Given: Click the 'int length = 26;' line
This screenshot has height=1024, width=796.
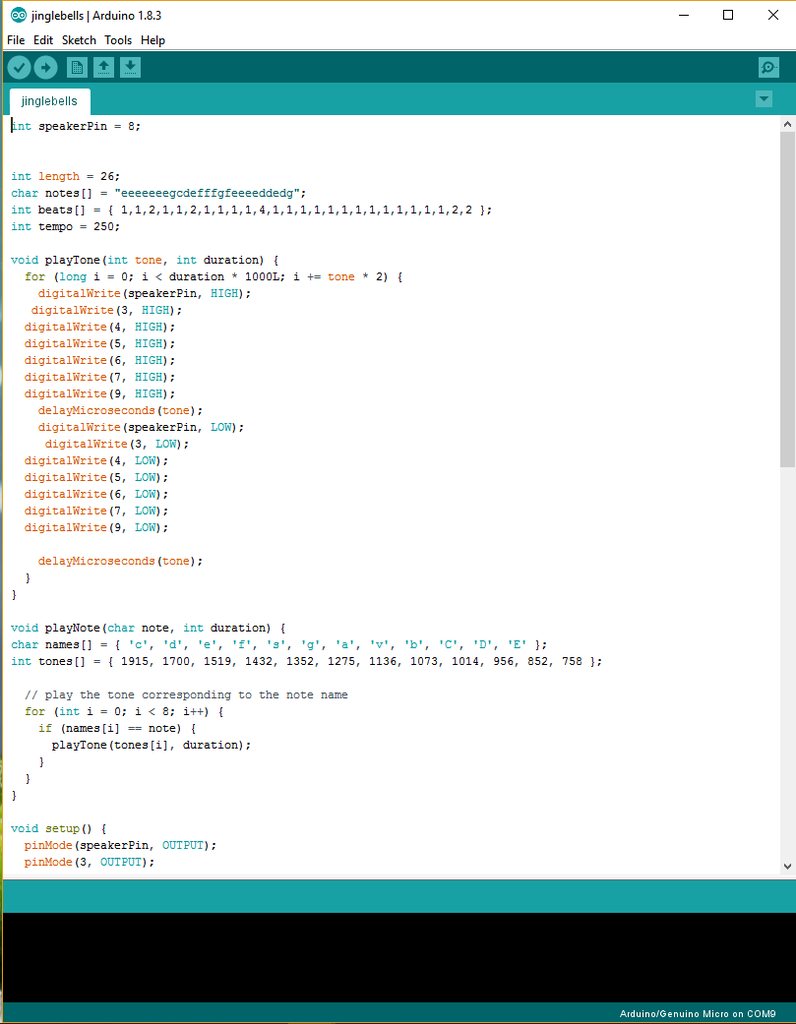Looking at the screenshot, I should (66, 176).
